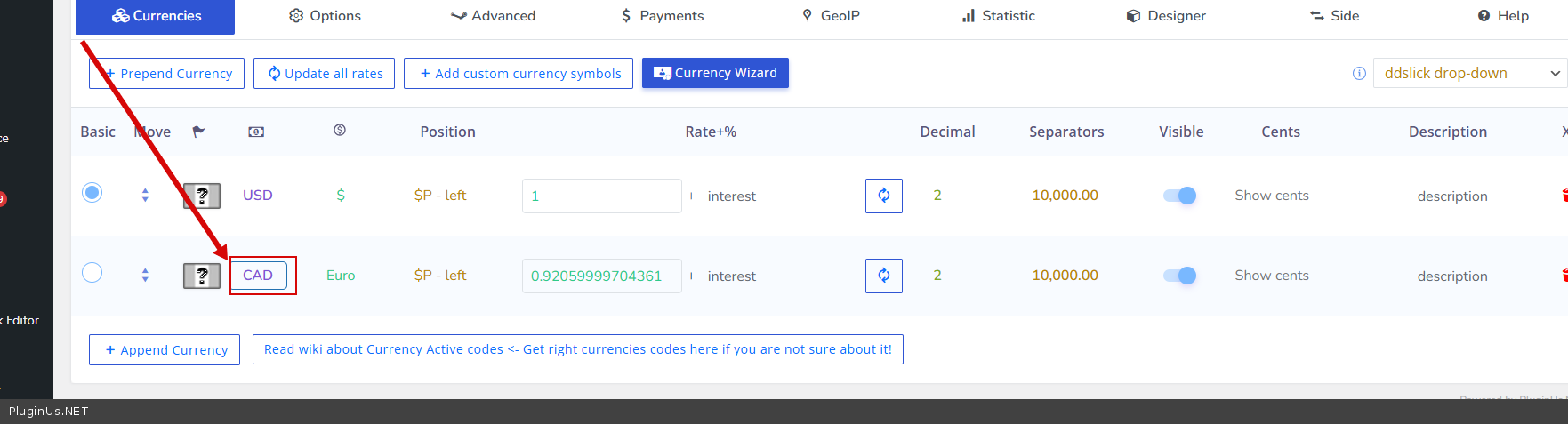
Task: Click the CAD row move handle arrows
Action: 145,276
